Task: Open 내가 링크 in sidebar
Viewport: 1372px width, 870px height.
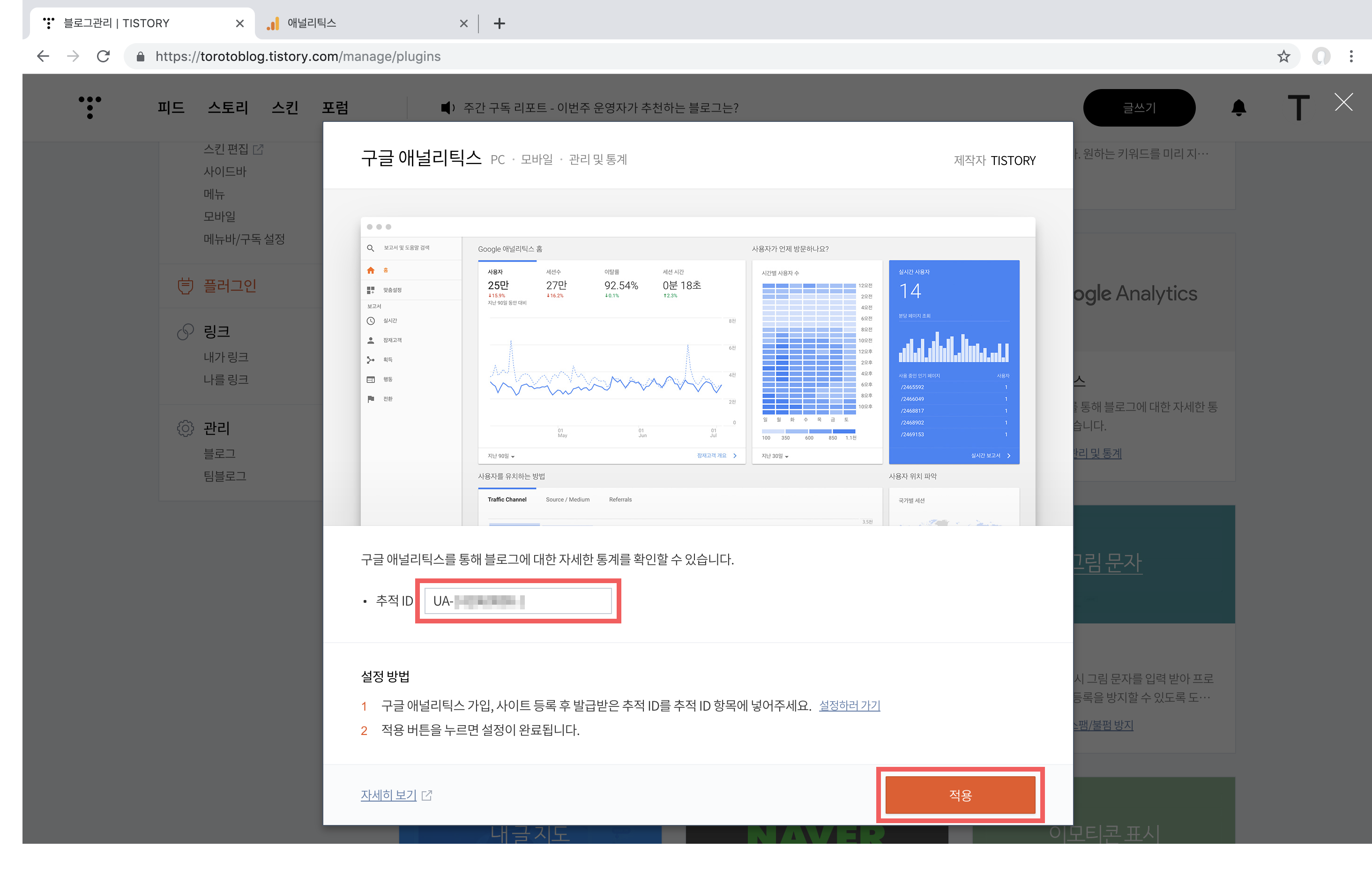Action: point(226,358)
